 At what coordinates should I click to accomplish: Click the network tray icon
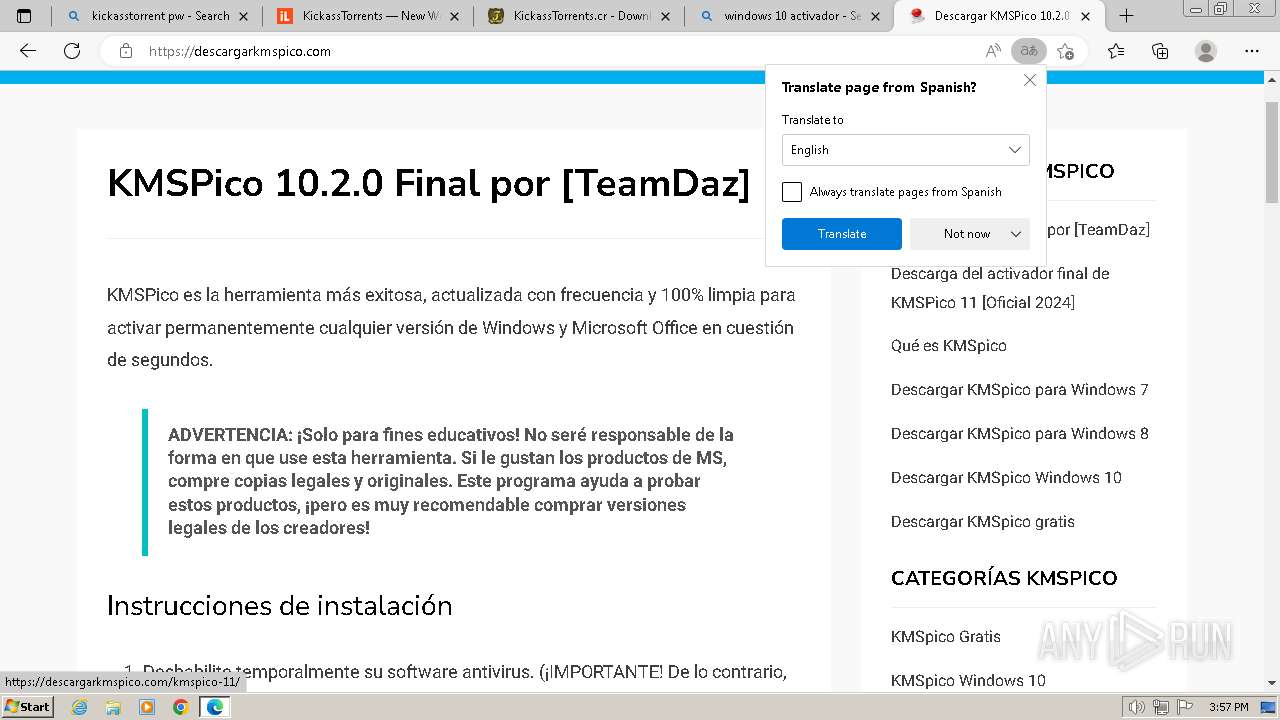[1161, 707]
